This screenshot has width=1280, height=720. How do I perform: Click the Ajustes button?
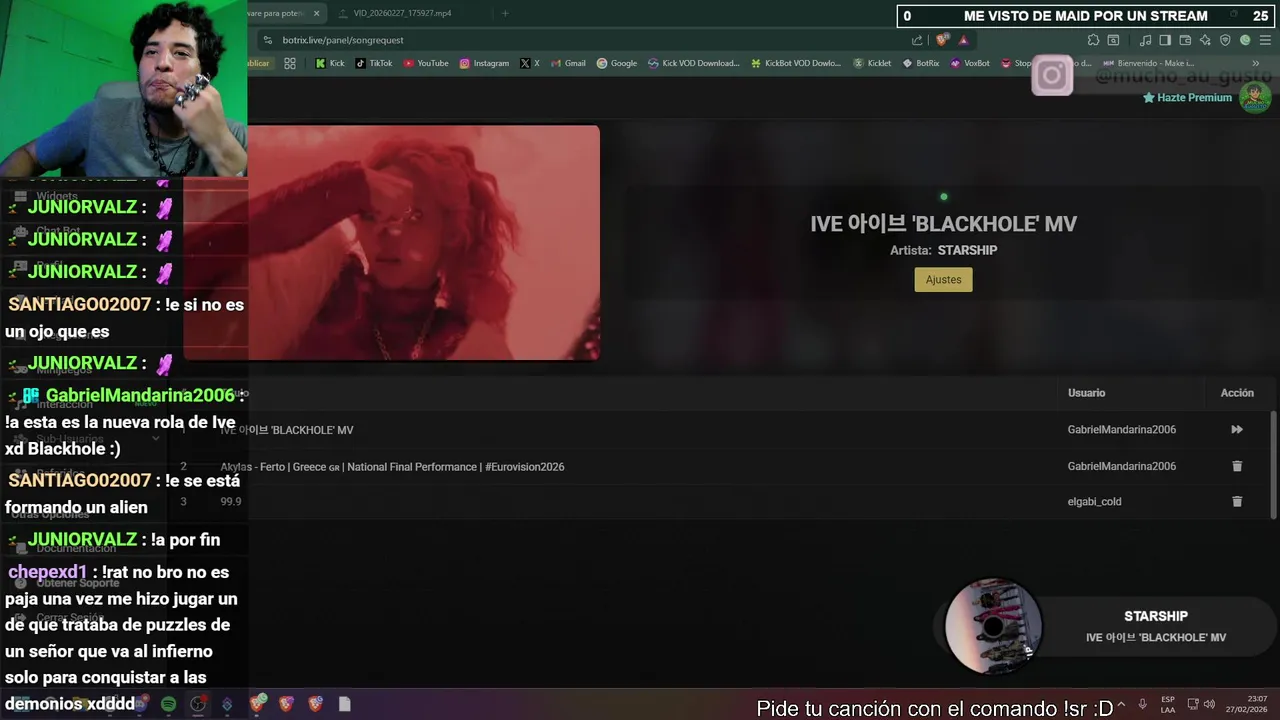click(x=943, y=280)
